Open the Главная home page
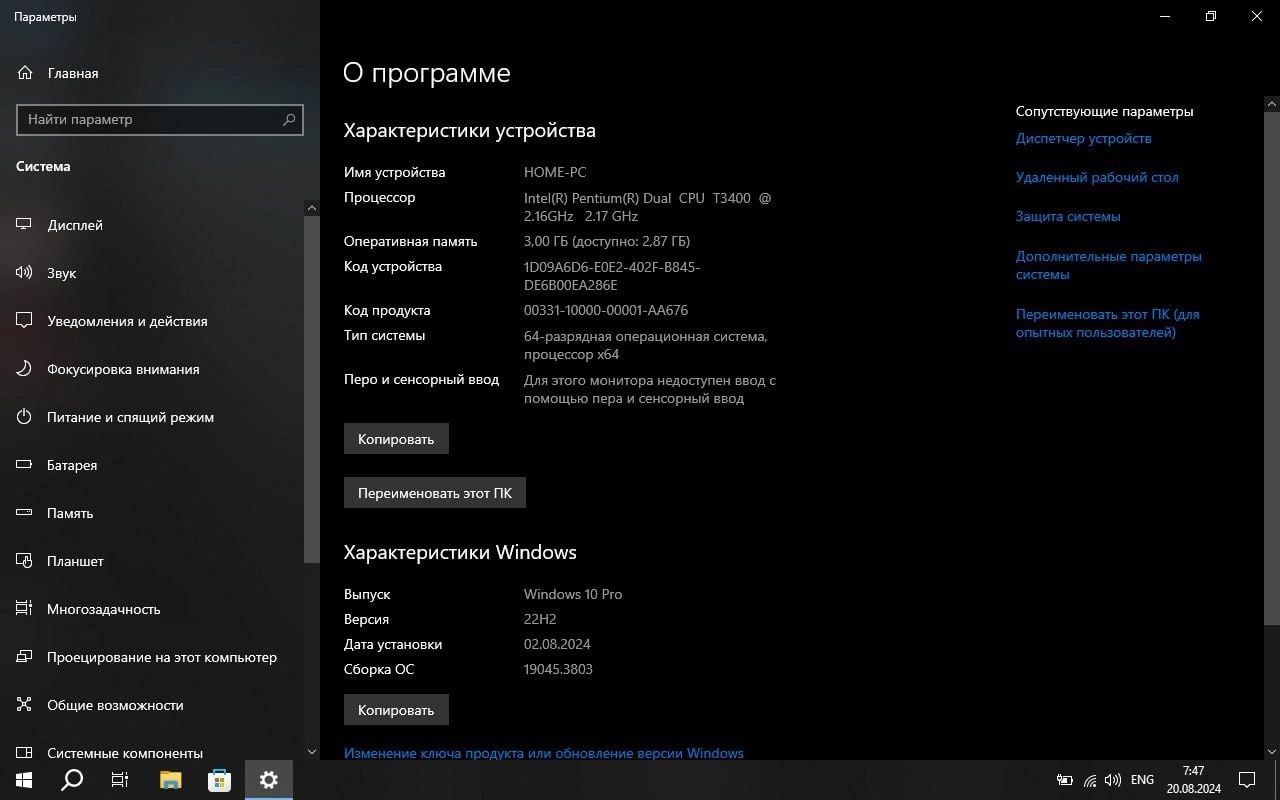 [160, 73]
